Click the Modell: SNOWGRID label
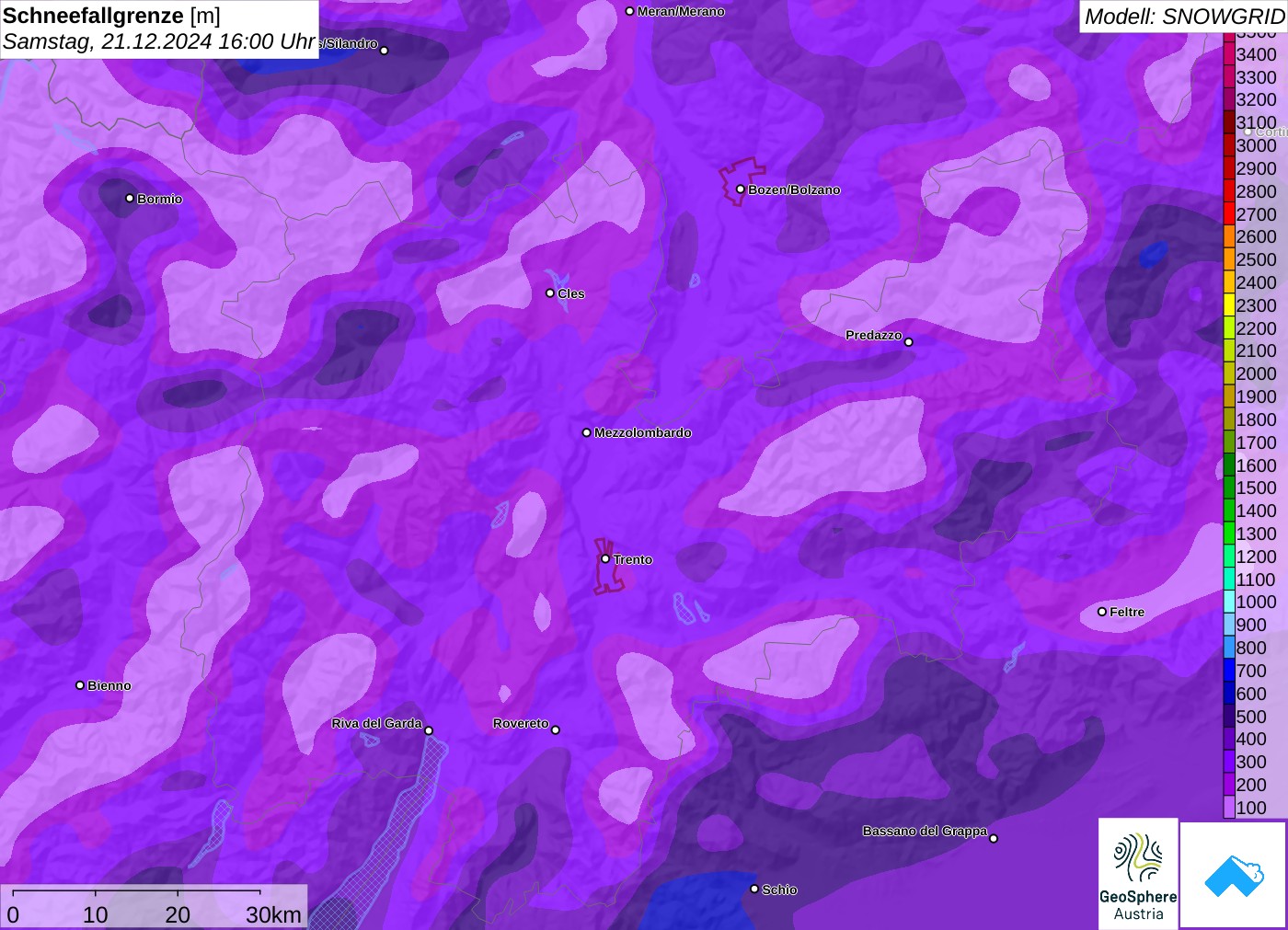Screen dimensions: 1288x930 [x=1184, y=17]
